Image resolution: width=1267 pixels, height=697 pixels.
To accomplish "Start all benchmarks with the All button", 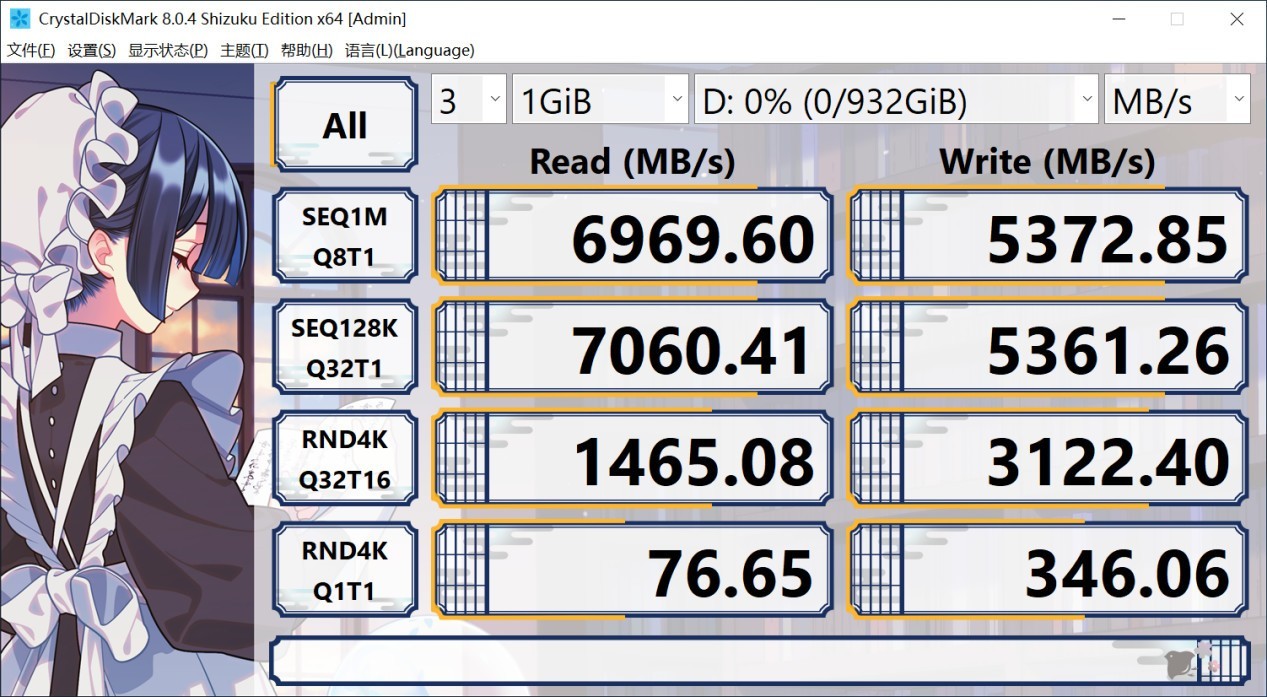I will pyautogui.click(x=345, y=125).
